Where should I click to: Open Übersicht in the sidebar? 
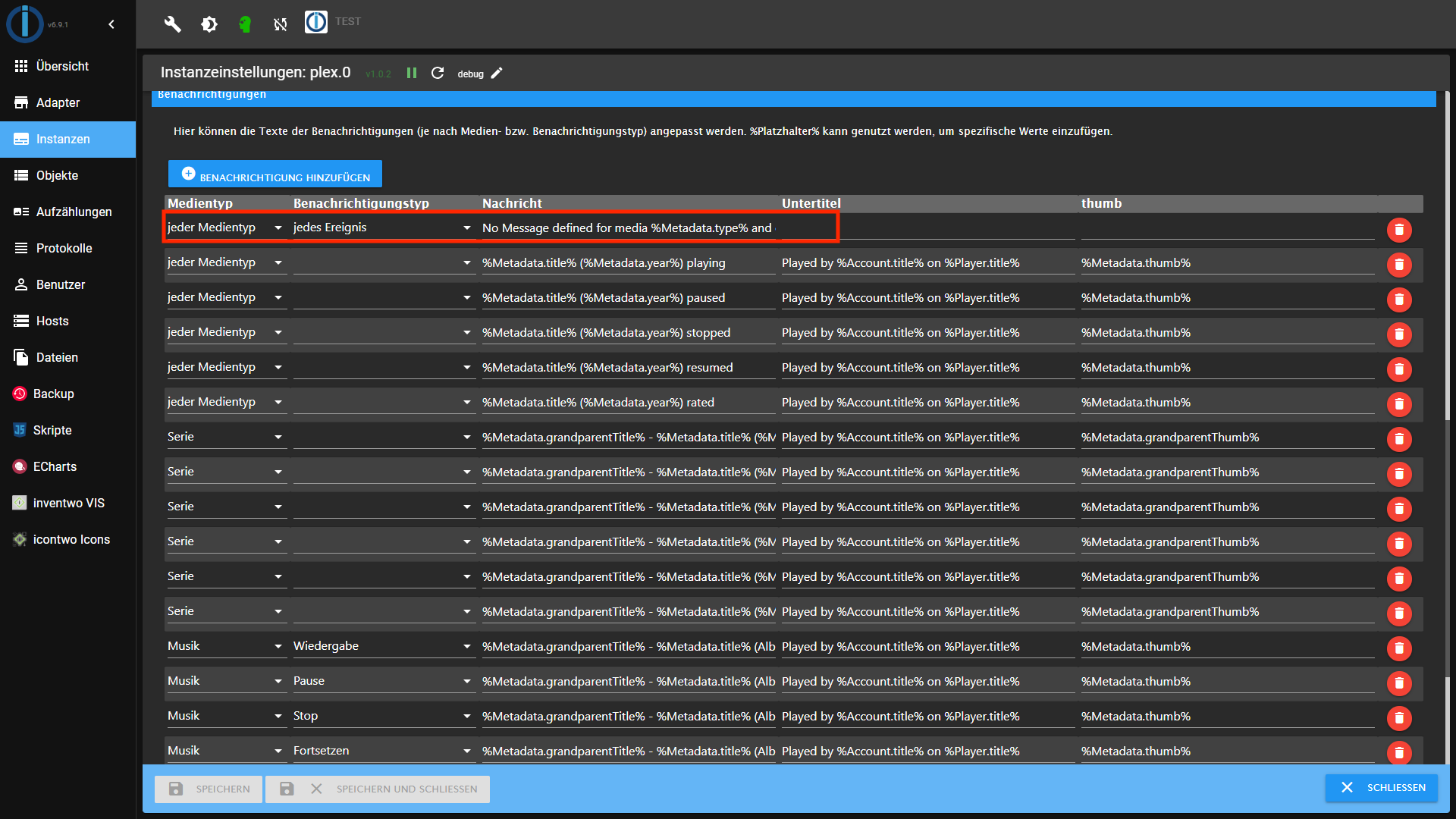[x=67, y=66]
